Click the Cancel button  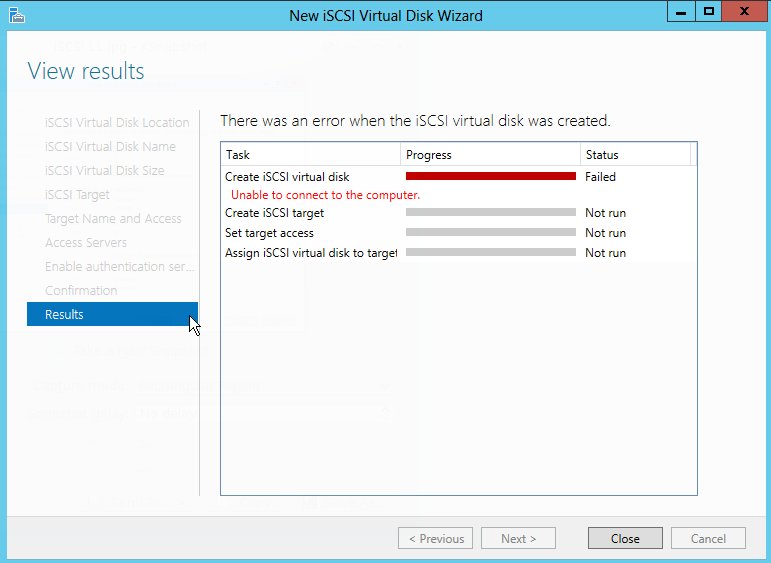(x=709, y=538)
